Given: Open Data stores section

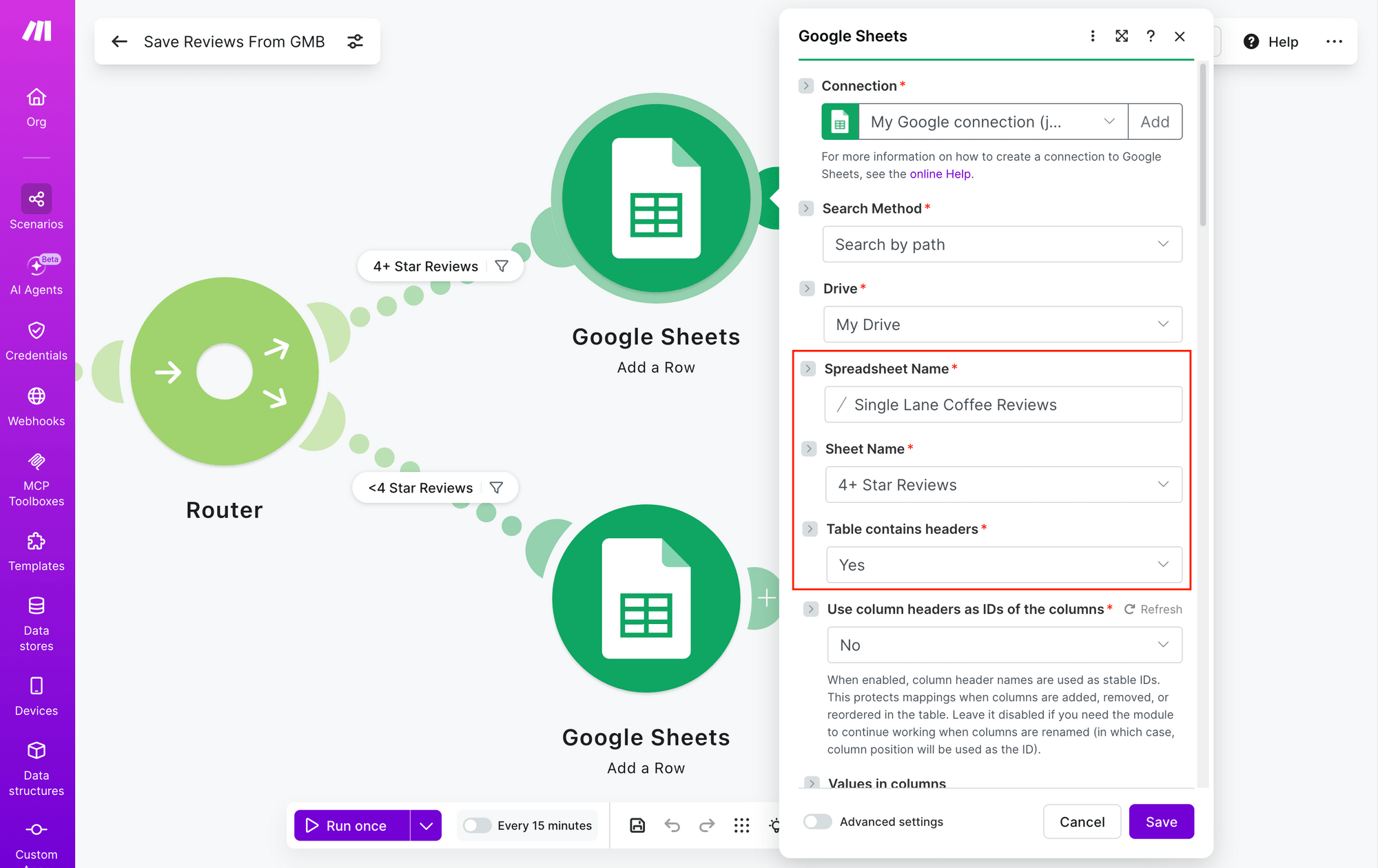Looking at the screenshot, I should point(37,624).
